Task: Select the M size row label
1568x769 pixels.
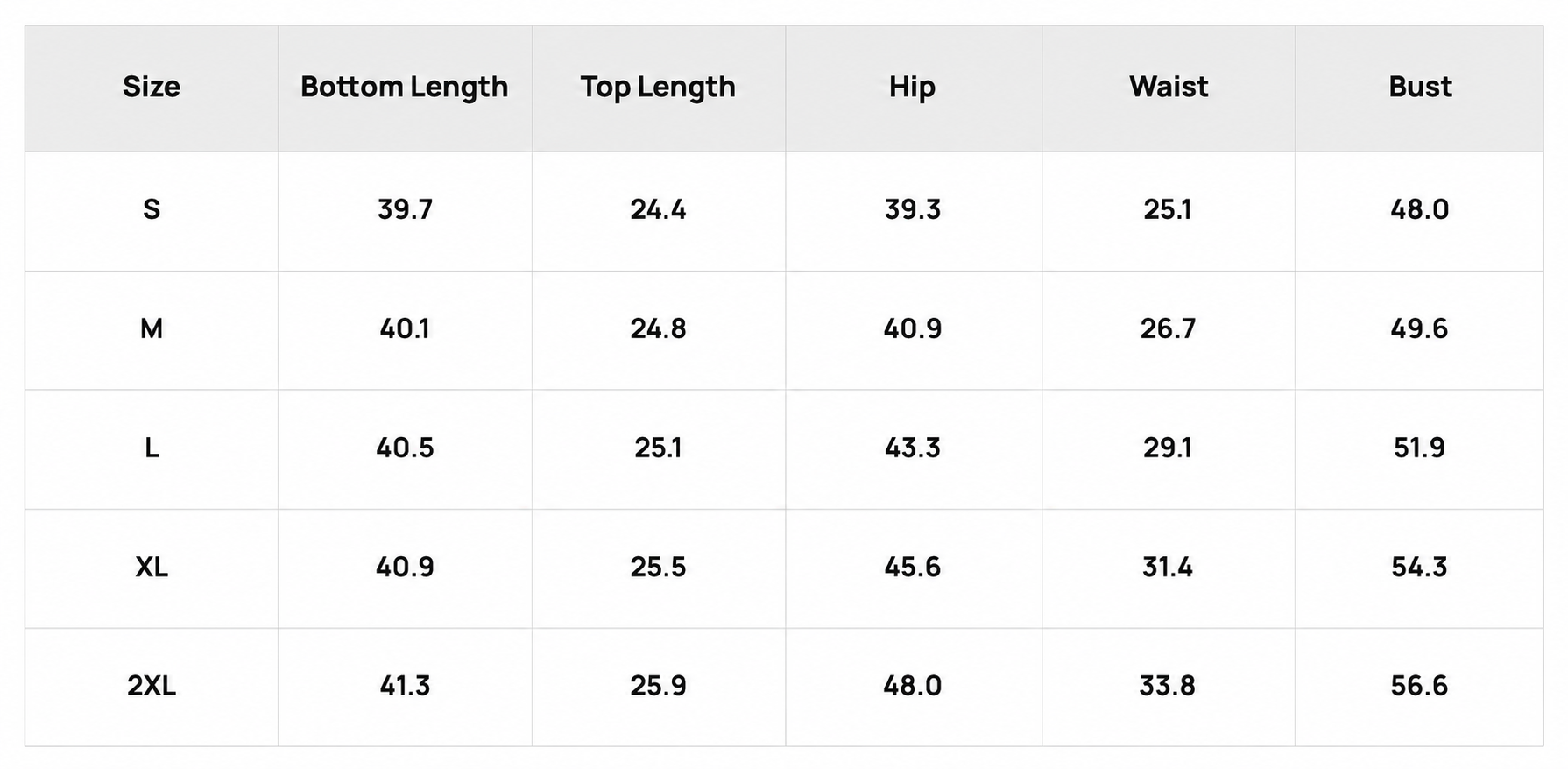Action: 152,328
